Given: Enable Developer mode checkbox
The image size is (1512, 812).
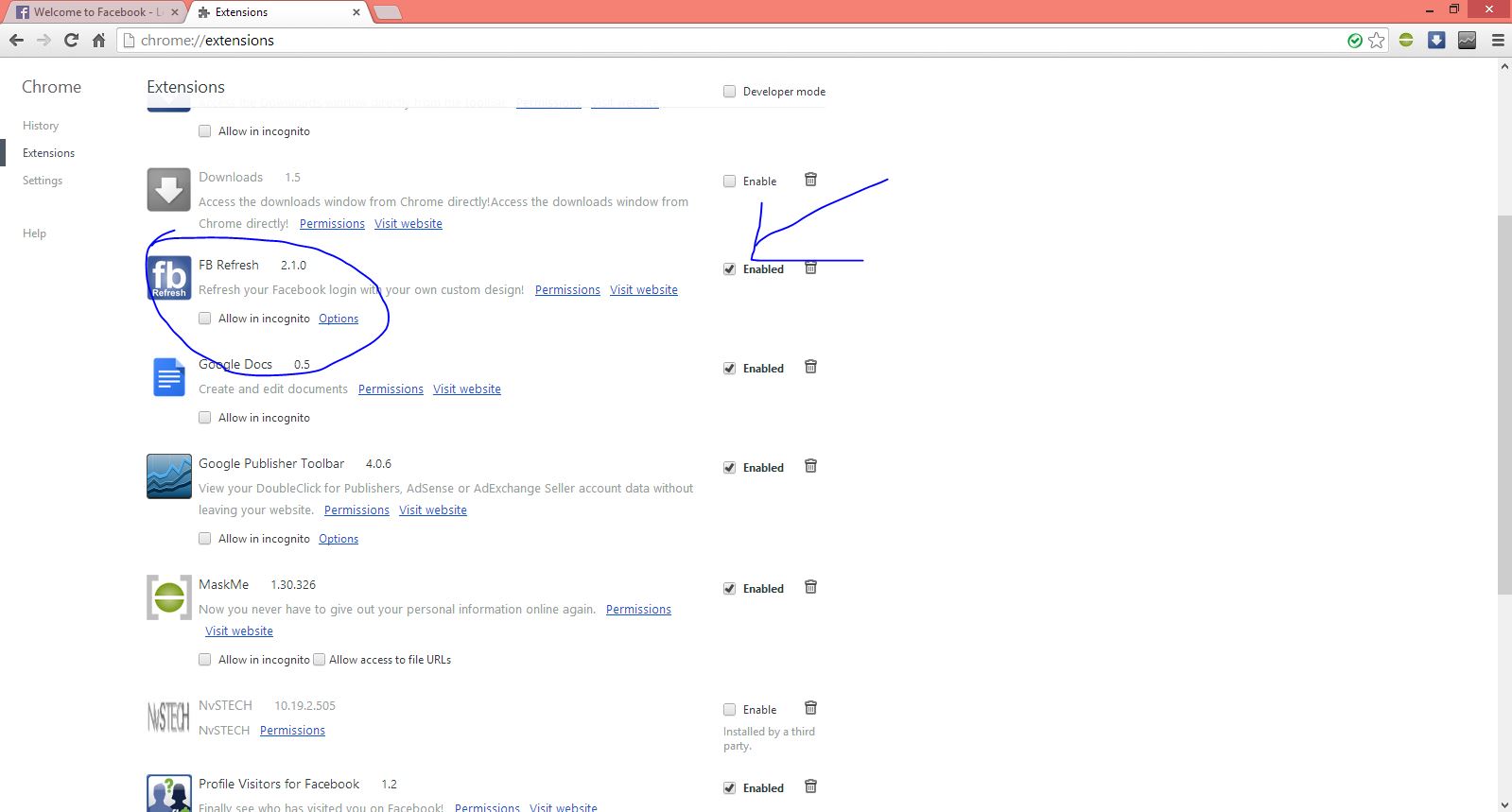Looking at the screenshot, I should (729, 92).
